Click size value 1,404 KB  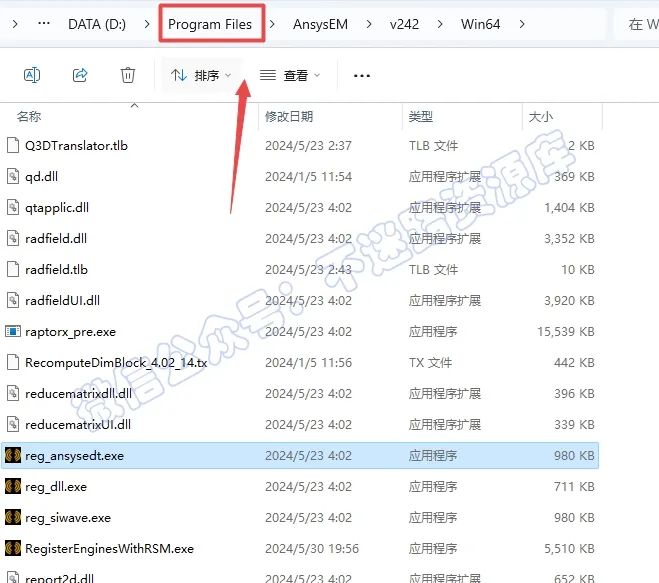[x=569, y=207]
